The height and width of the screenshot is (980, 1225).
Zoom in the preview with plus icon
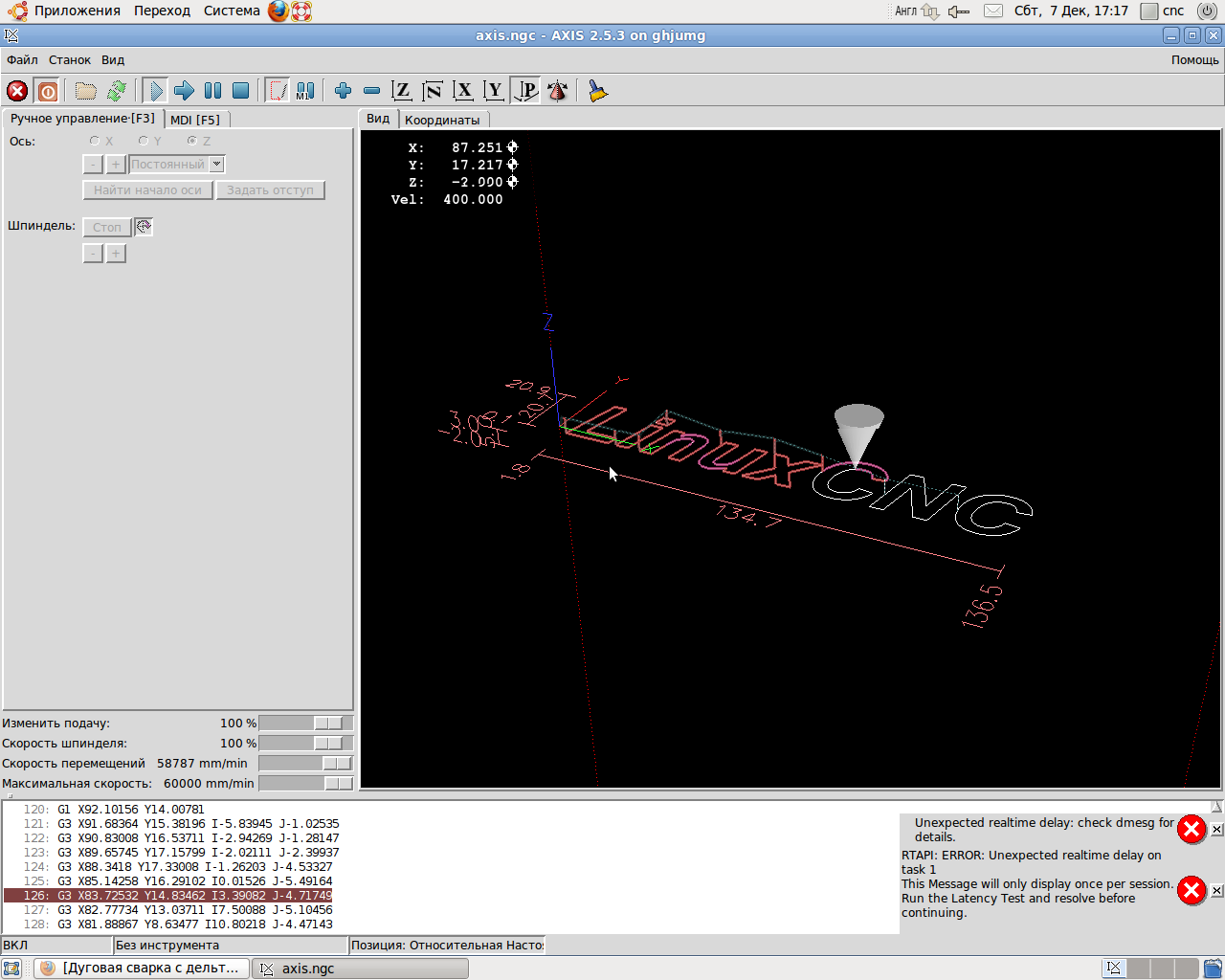pyautogui.click(x=343, y=91)
